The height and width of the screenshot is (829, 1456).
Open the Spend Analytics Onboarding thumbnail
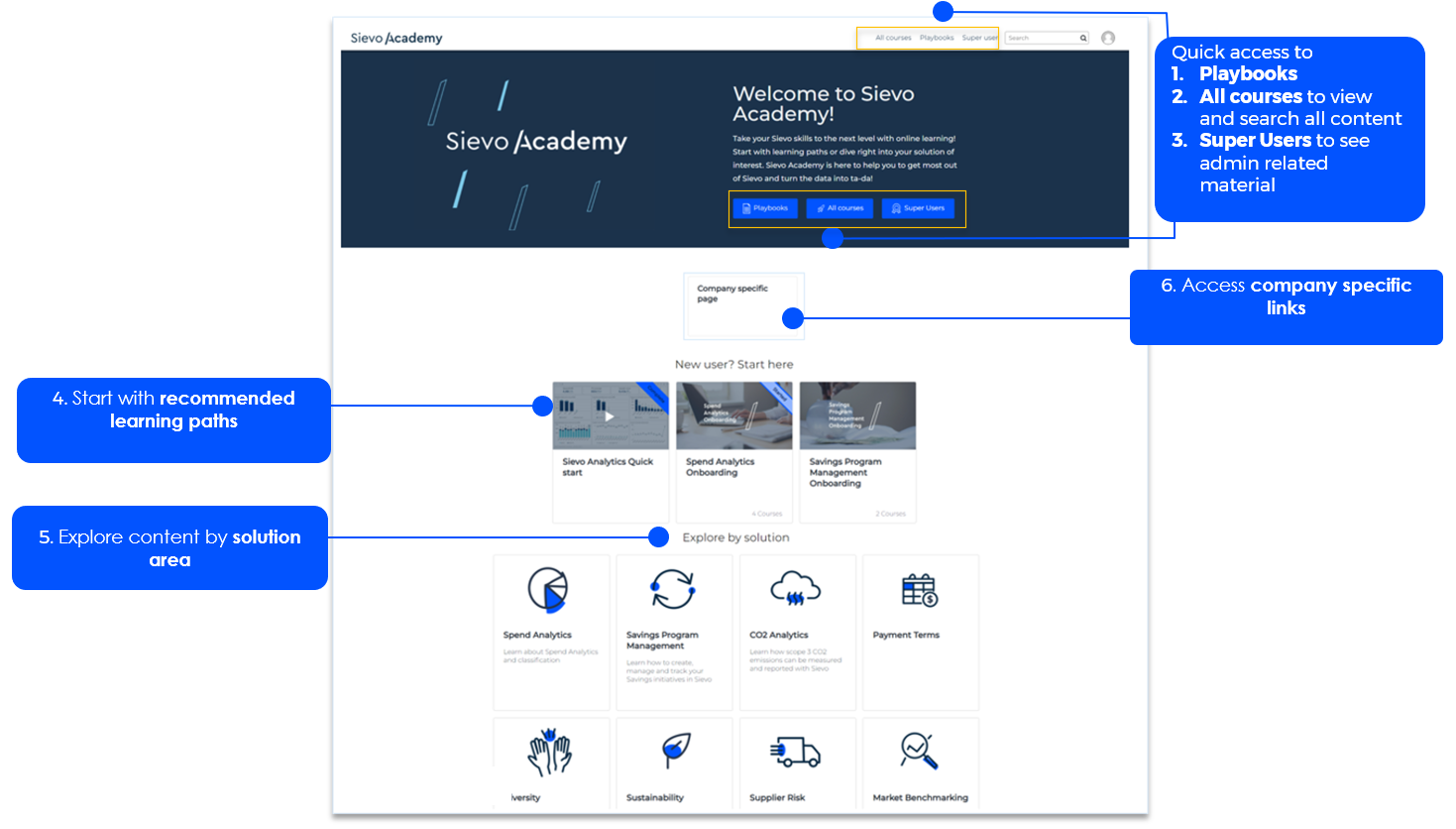(x=733, y=416)
